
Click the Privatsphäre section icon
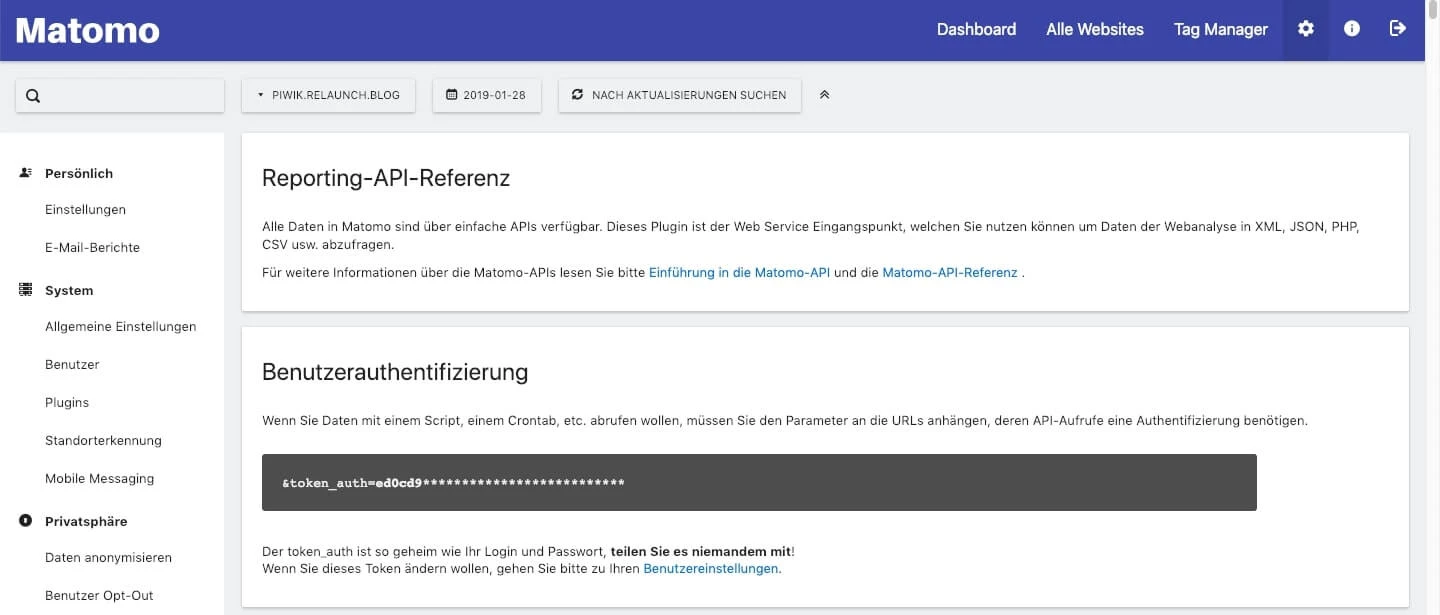(x=26, y=521)
